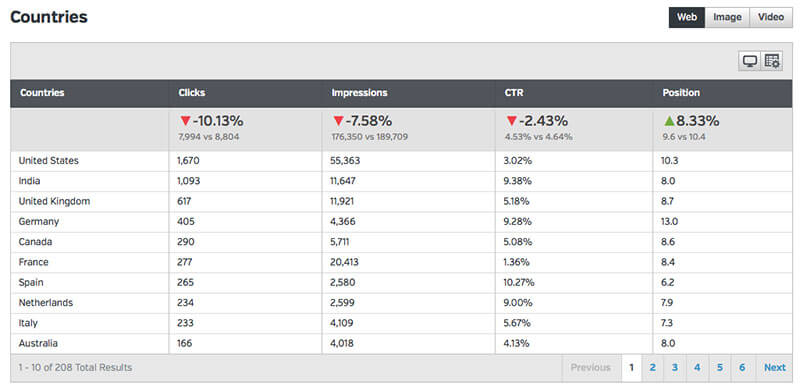Switch to the Web tab
The height and width of the screenshot is (388, 800).
(687, 17)
